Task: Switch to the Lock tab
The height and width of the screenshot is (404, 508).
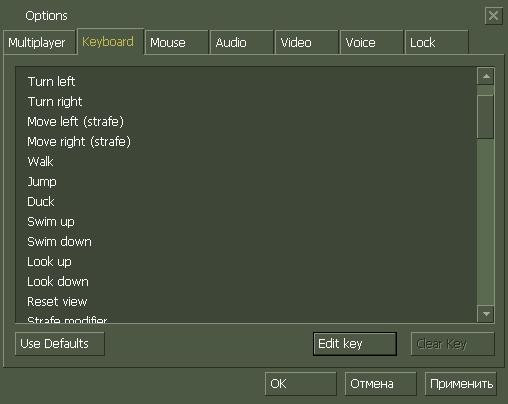Action: click(437, 42)
